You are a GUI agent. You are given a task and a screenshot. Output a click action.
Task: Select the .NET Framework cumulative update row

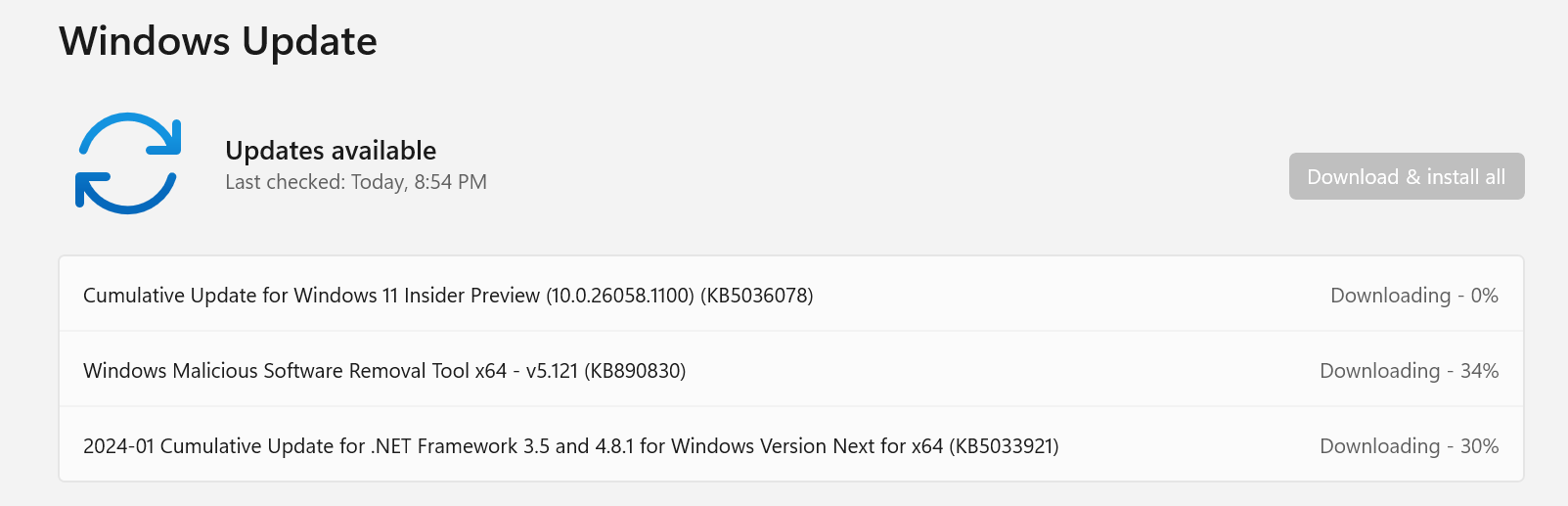pyautogui.click(x=791, y=445)
